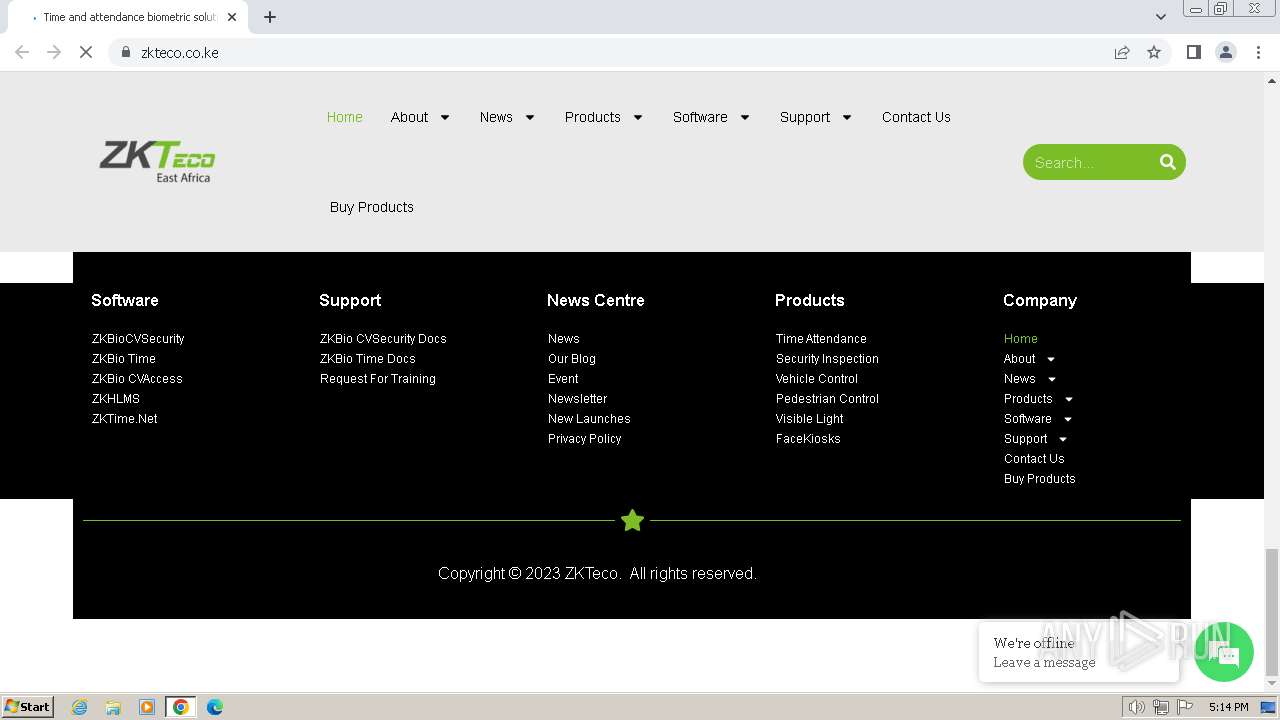The image size is (1280, 720).
Task: Open New Launches link
Action: tap(589, 419)
